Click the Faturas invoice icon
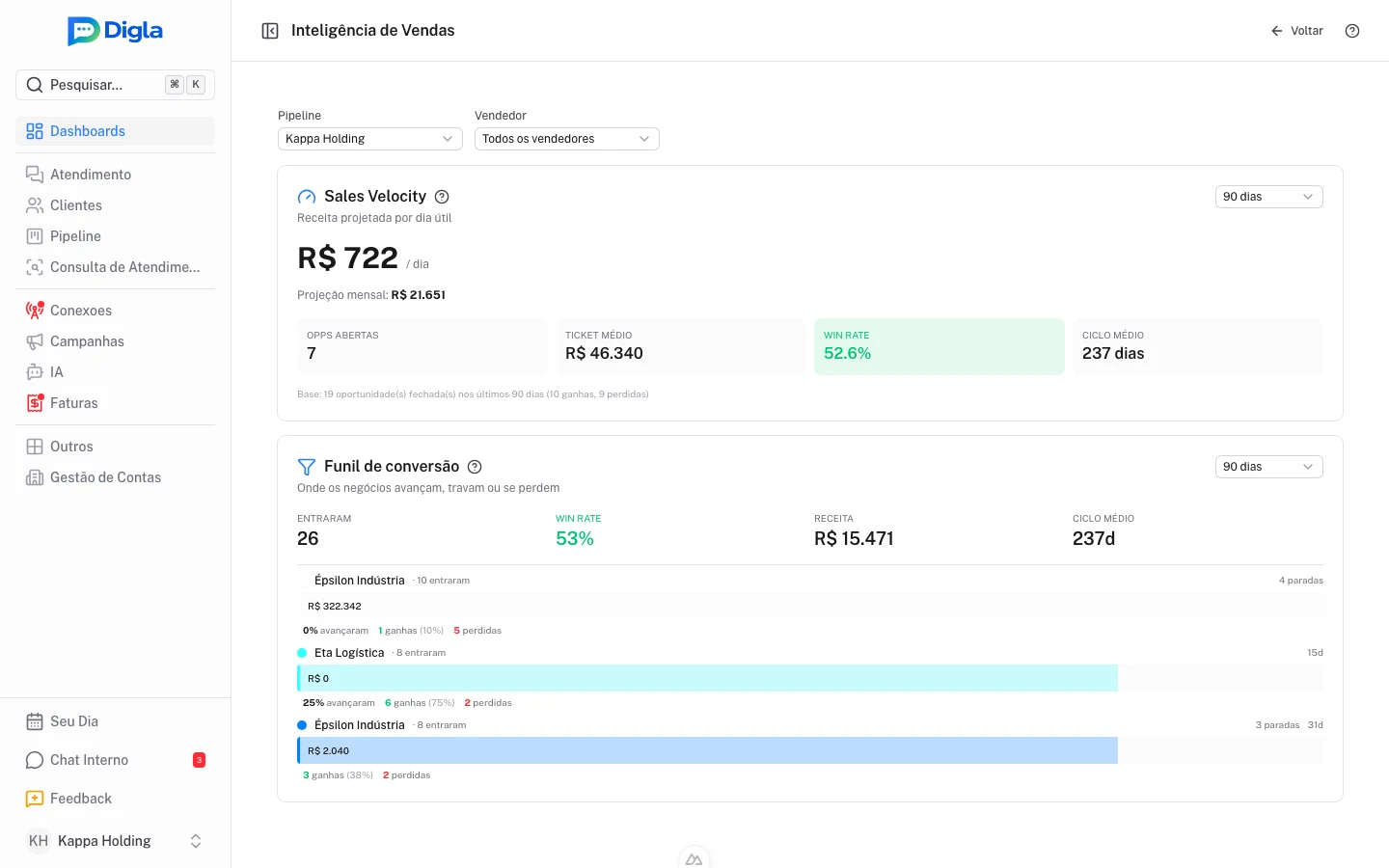Screen dimensions: 1389x868 pos(35,403)
